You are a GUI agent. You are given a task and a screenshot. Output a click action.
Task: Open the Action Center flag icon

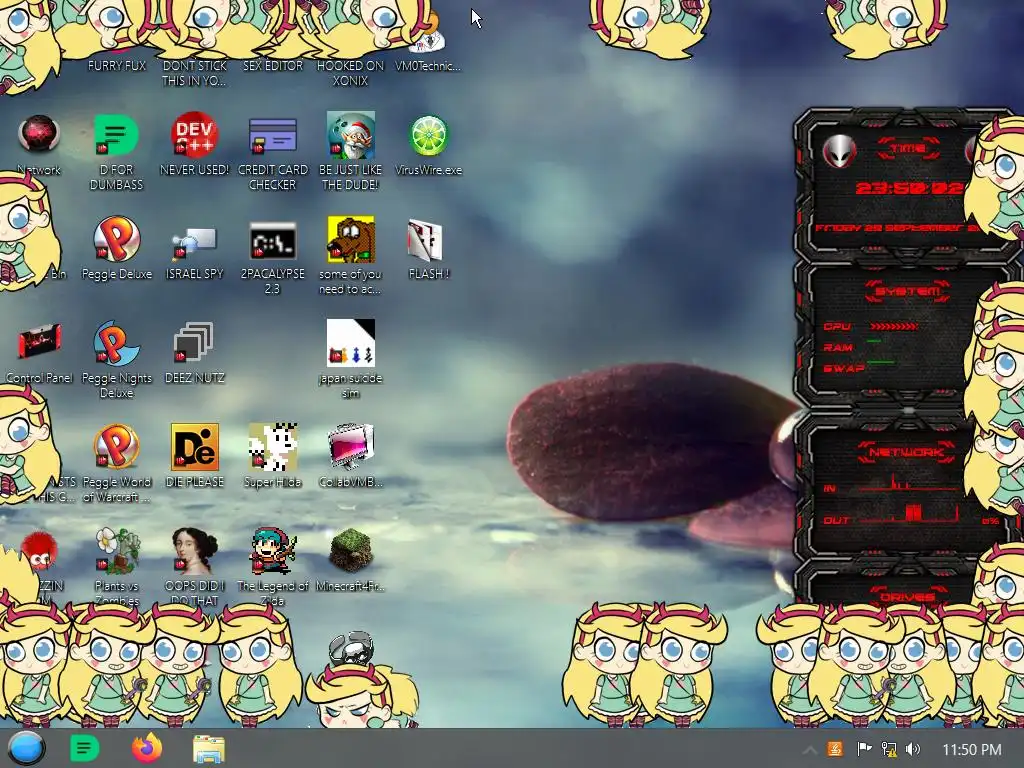pos(863,749)
